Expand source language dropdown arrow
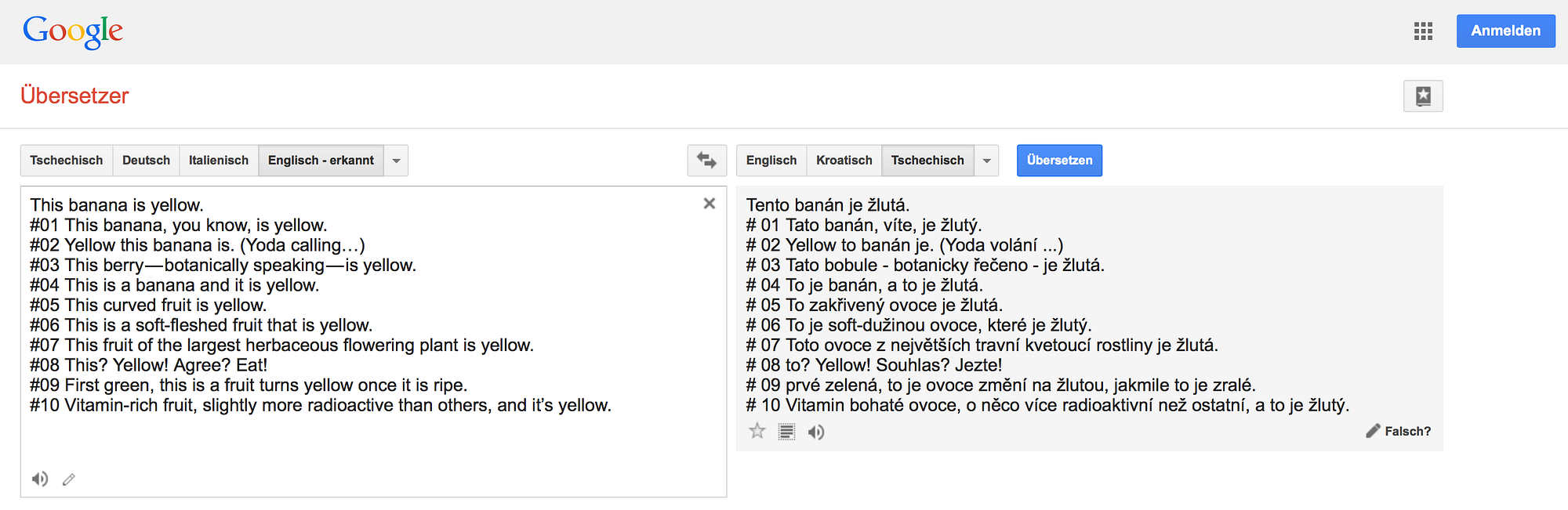1568x510 pixels. click(396, 161)
